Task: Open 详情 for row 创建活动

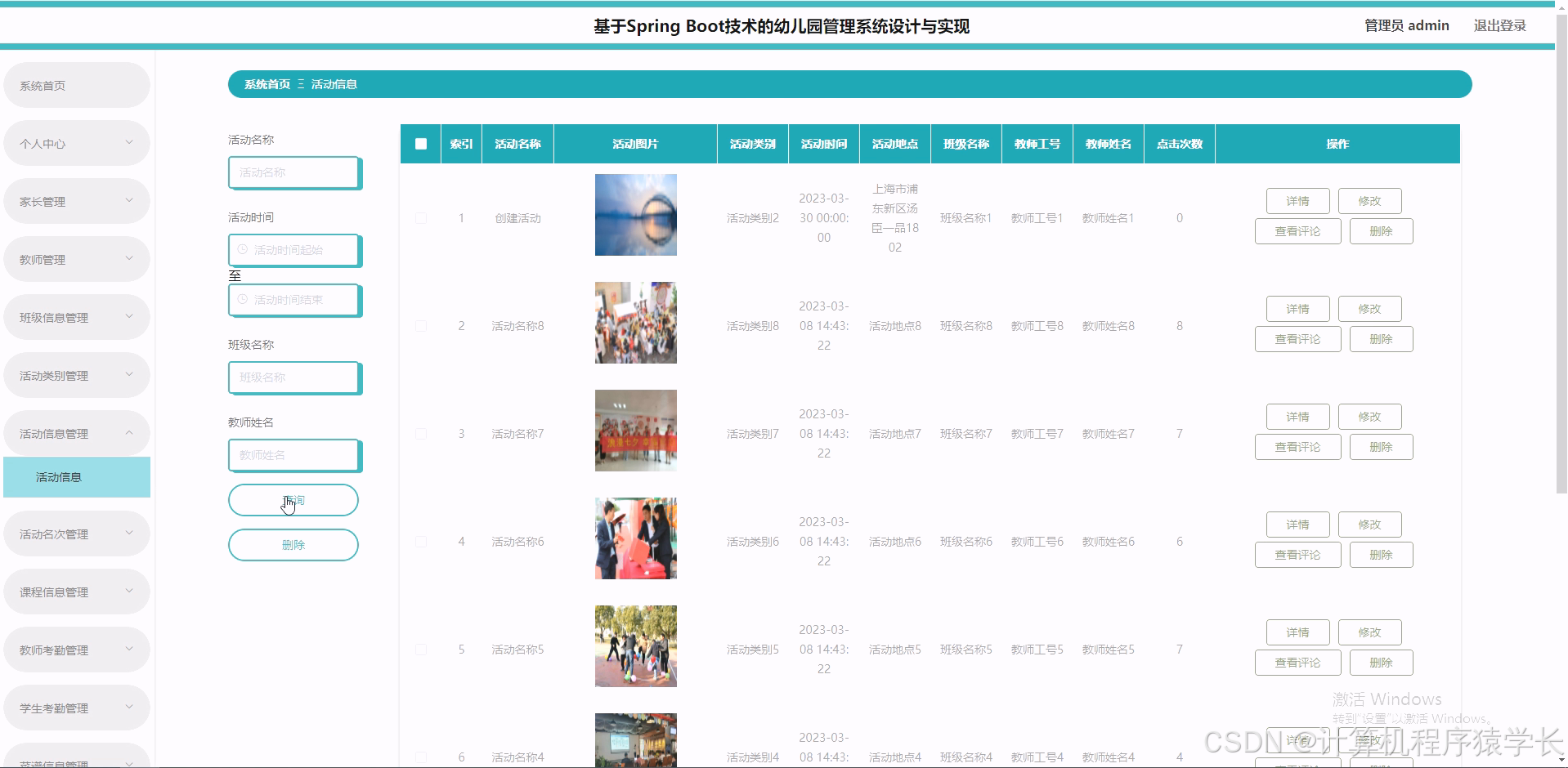Action: point(1297,201)
